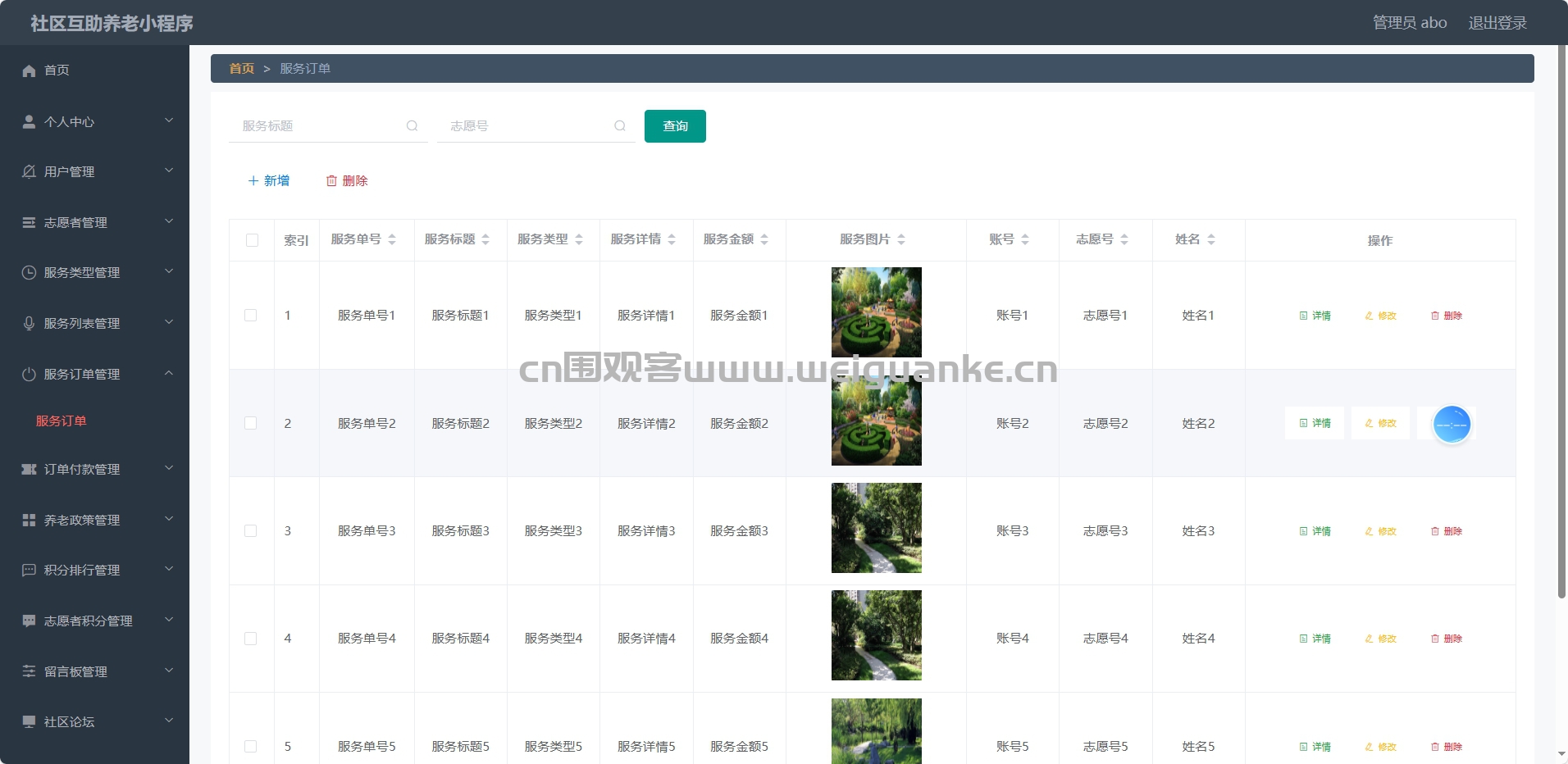Expand 用户管理 submenu chevron
This screenshot has height=764, width=1568.
[169, 171]
